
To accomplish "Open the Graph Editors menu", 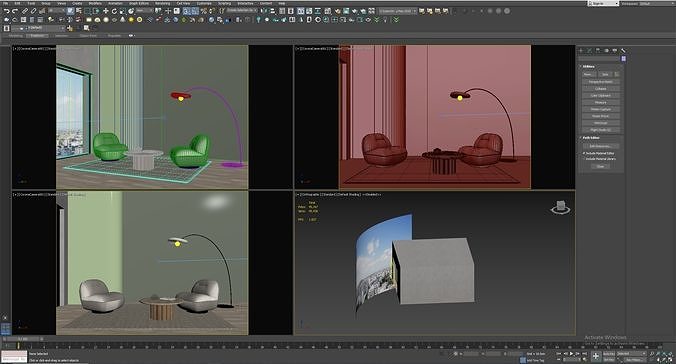I will [139, 3].
